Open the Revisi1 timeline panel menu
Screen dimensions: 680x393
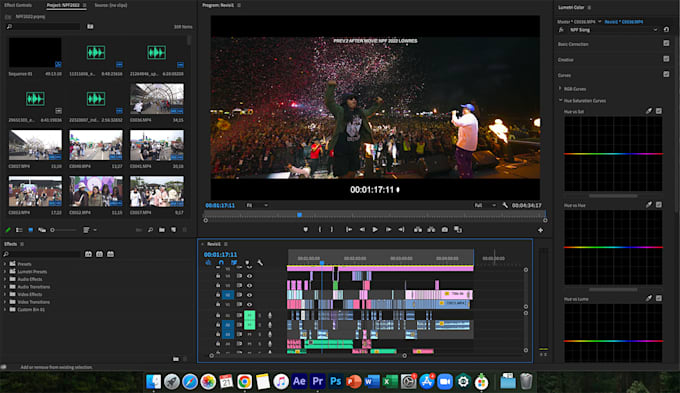tap(226, 244)
